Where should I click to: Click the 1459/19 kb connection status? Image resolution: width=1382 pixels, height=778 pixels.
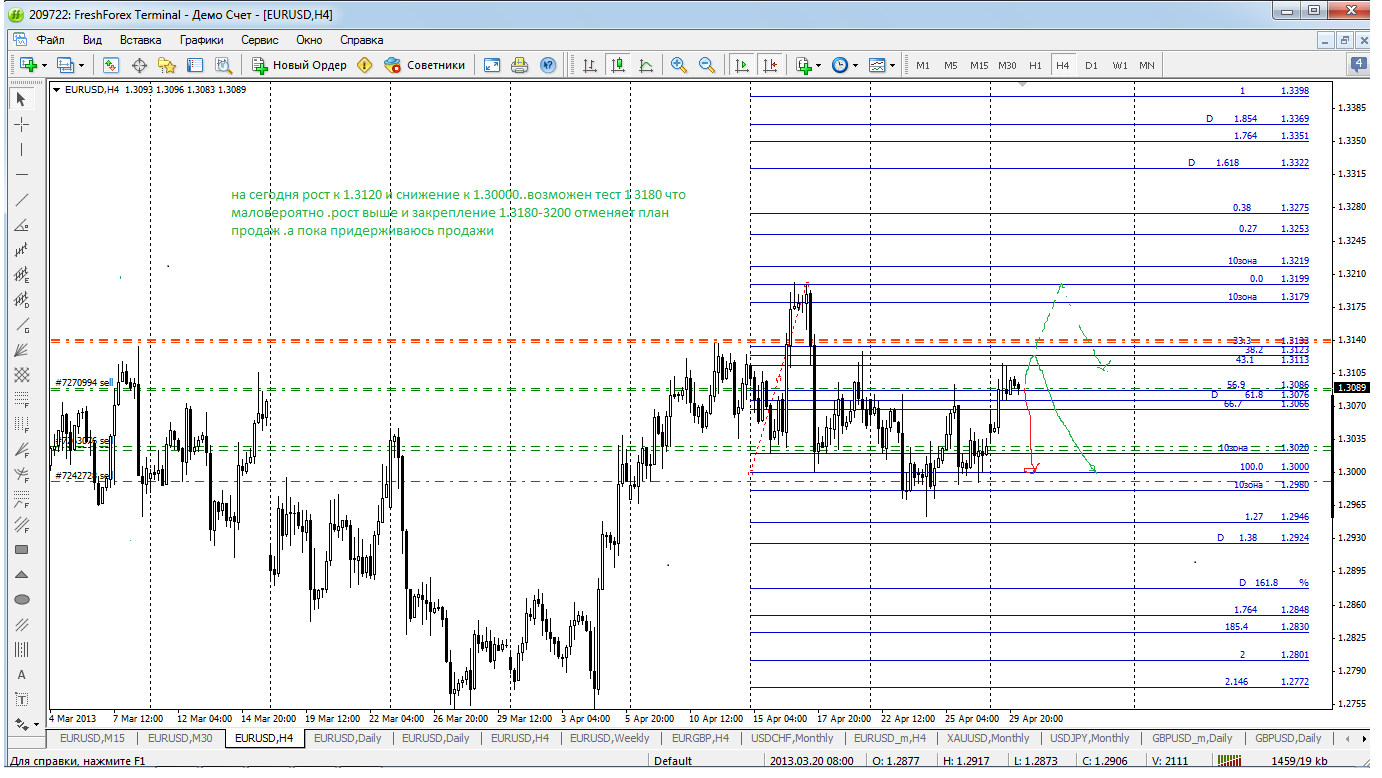pos(1299,761)
